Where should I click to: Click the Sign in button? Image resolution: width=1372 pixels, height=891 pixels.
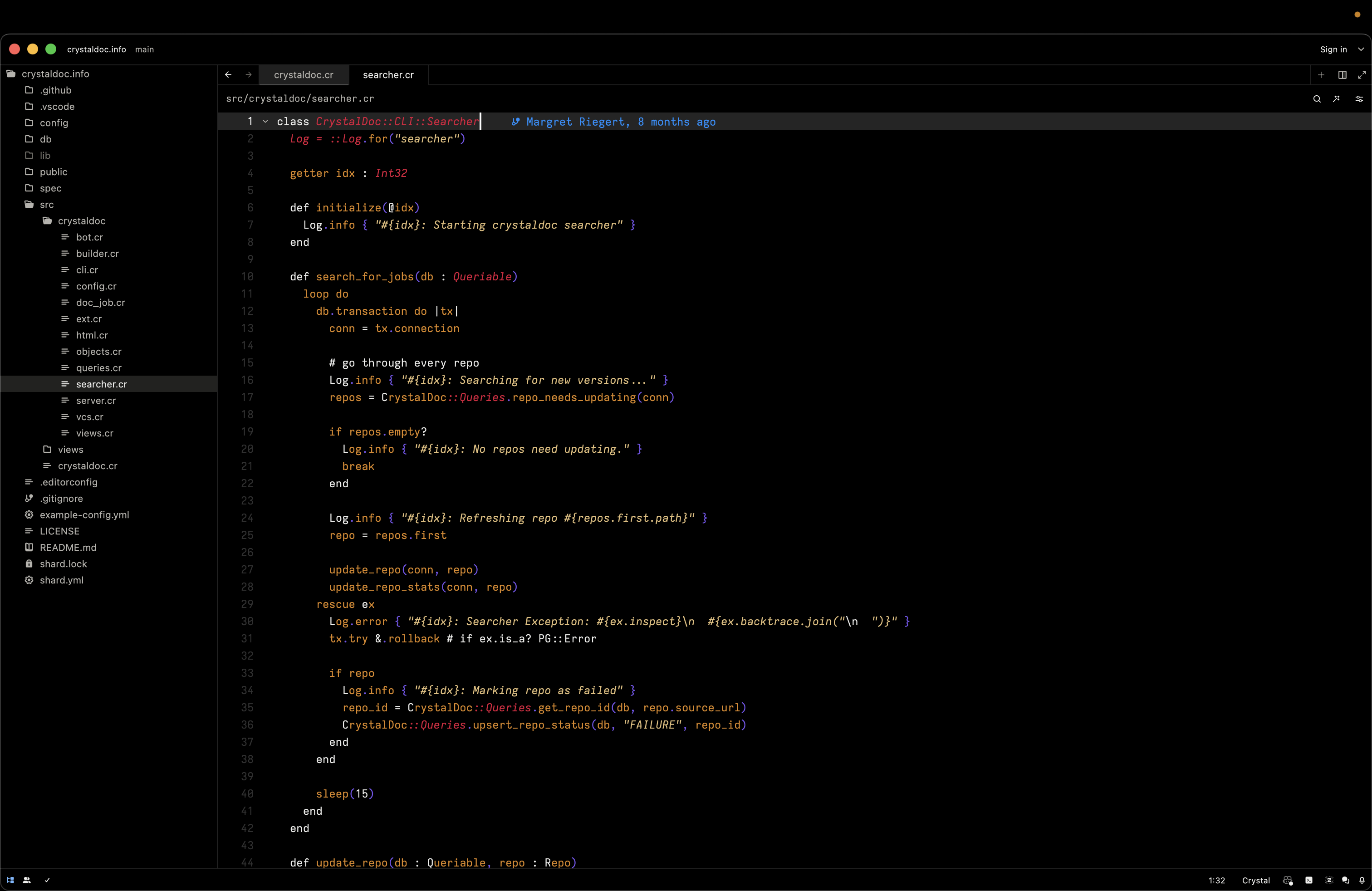1333,49
